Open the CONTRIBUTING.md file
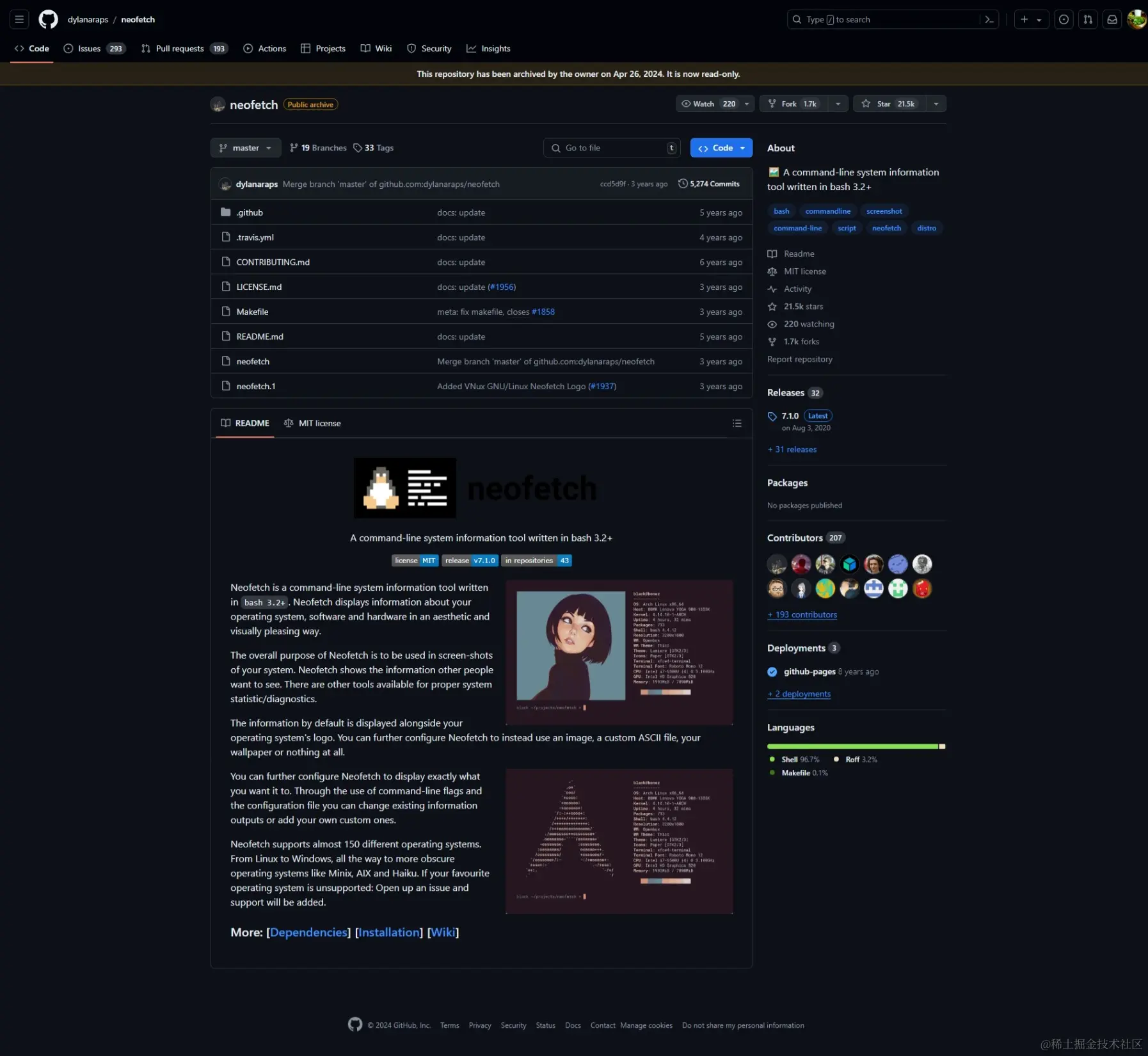Viewport: 1148px width, 1056px height. [273, 262]
